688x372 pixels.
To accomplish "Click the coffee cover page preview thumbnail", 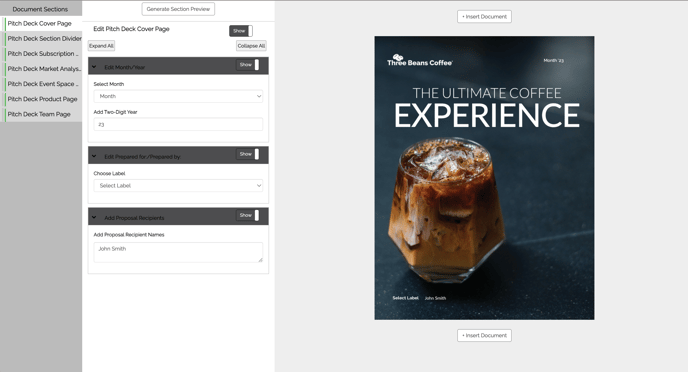I will click(x=484, y=178).
